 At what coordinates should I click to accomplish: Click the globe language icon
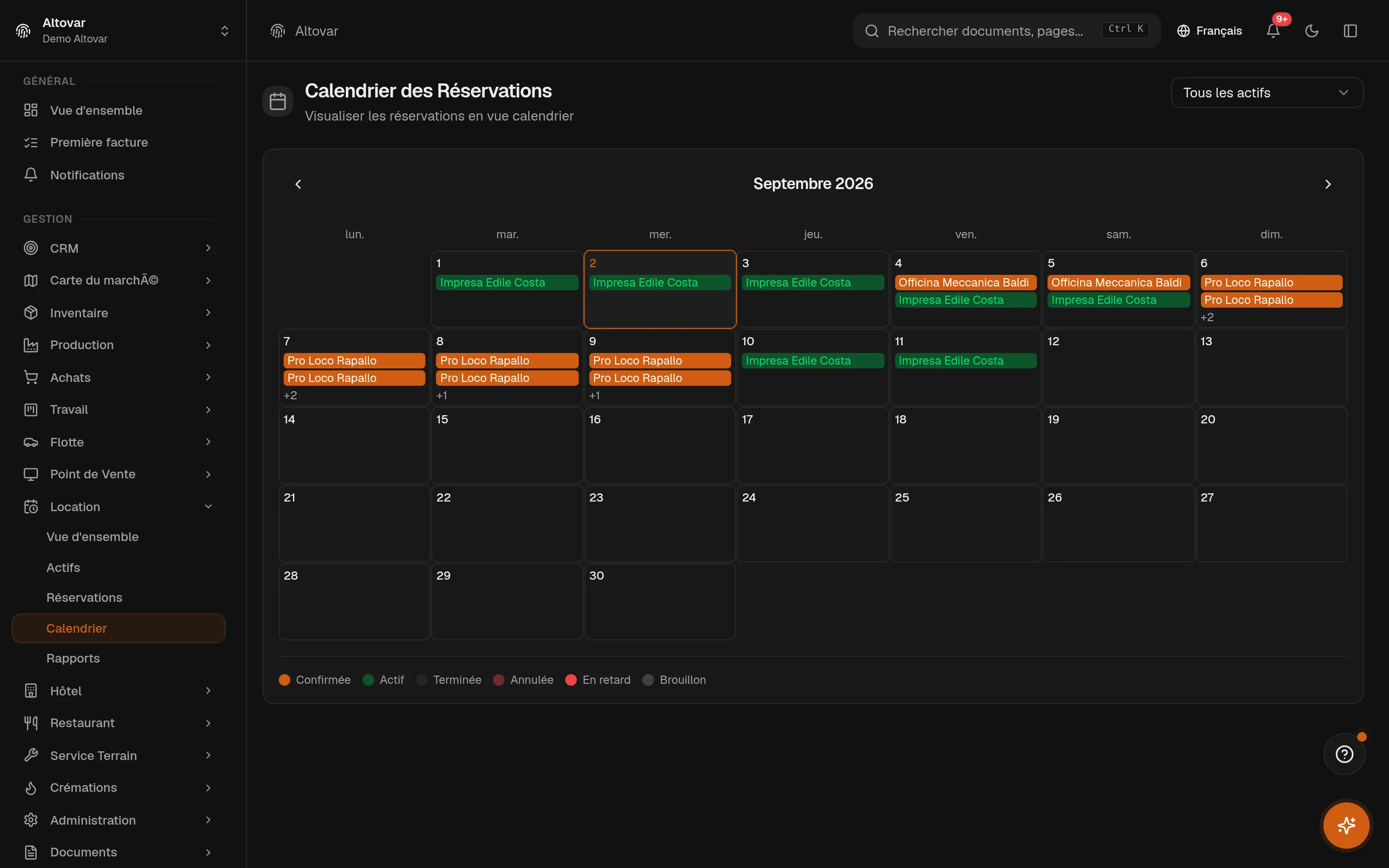[x=1183, y=31]
